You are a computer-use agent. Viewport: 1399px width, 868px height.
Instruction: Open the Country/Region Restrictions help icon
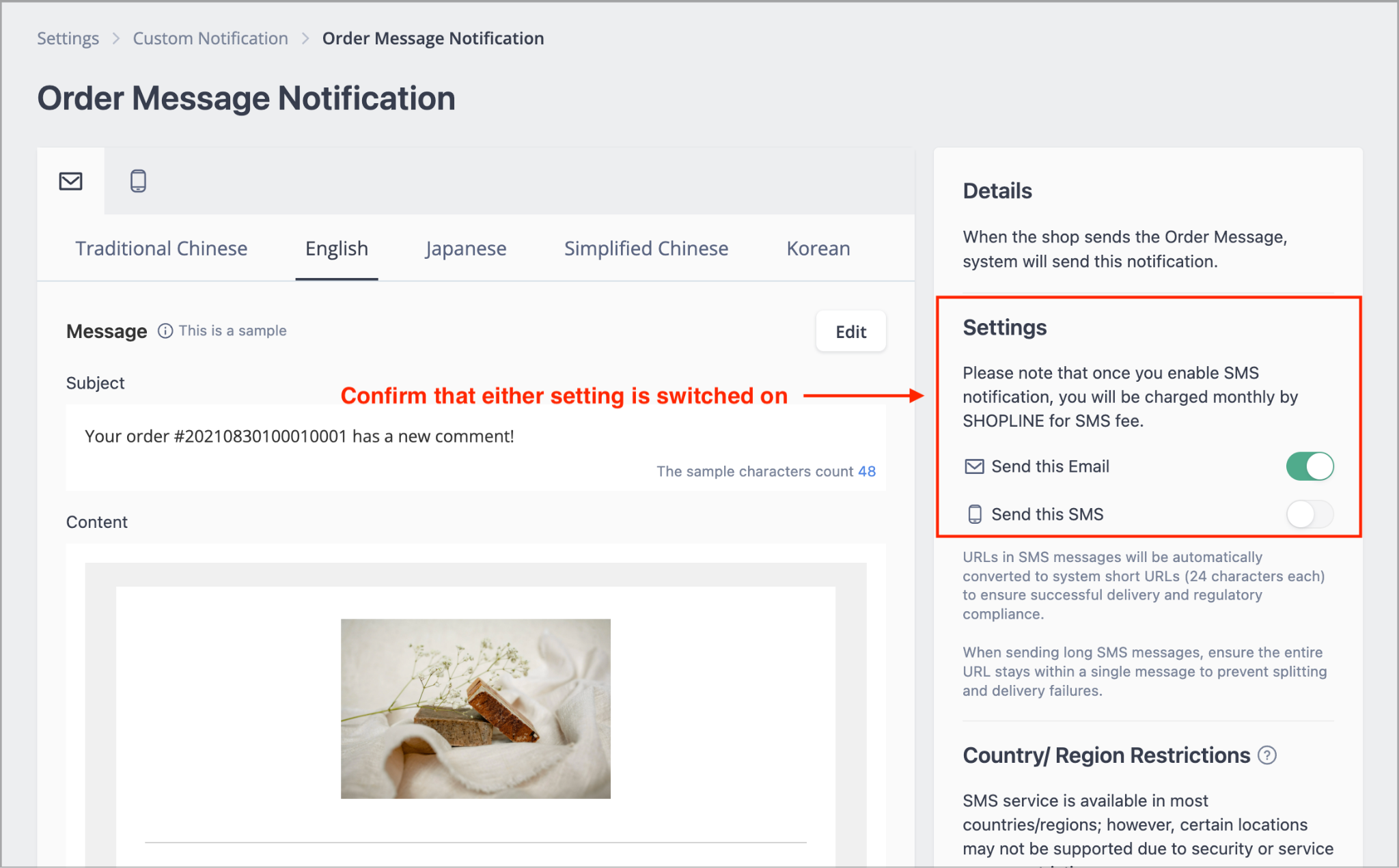coord(1267,755)
